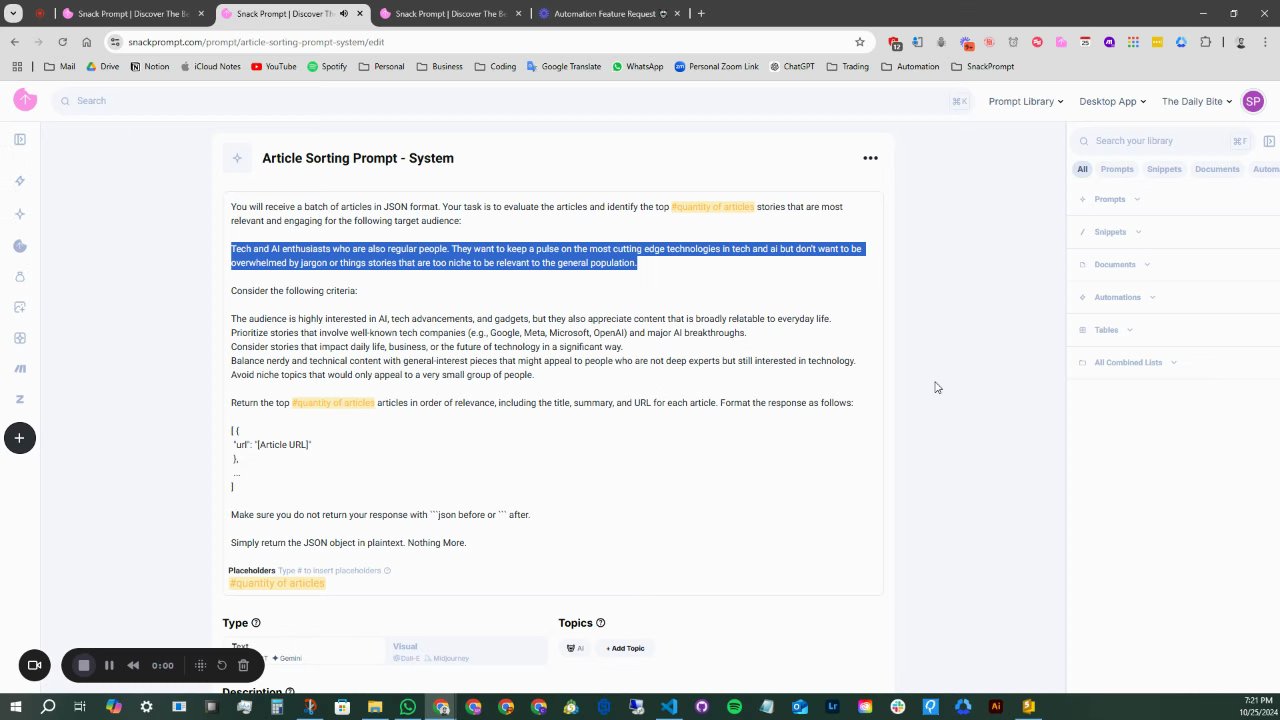Open The Daily Bite dropdown
This screenshot has height=720, width=1280.
click(1197, 101)
